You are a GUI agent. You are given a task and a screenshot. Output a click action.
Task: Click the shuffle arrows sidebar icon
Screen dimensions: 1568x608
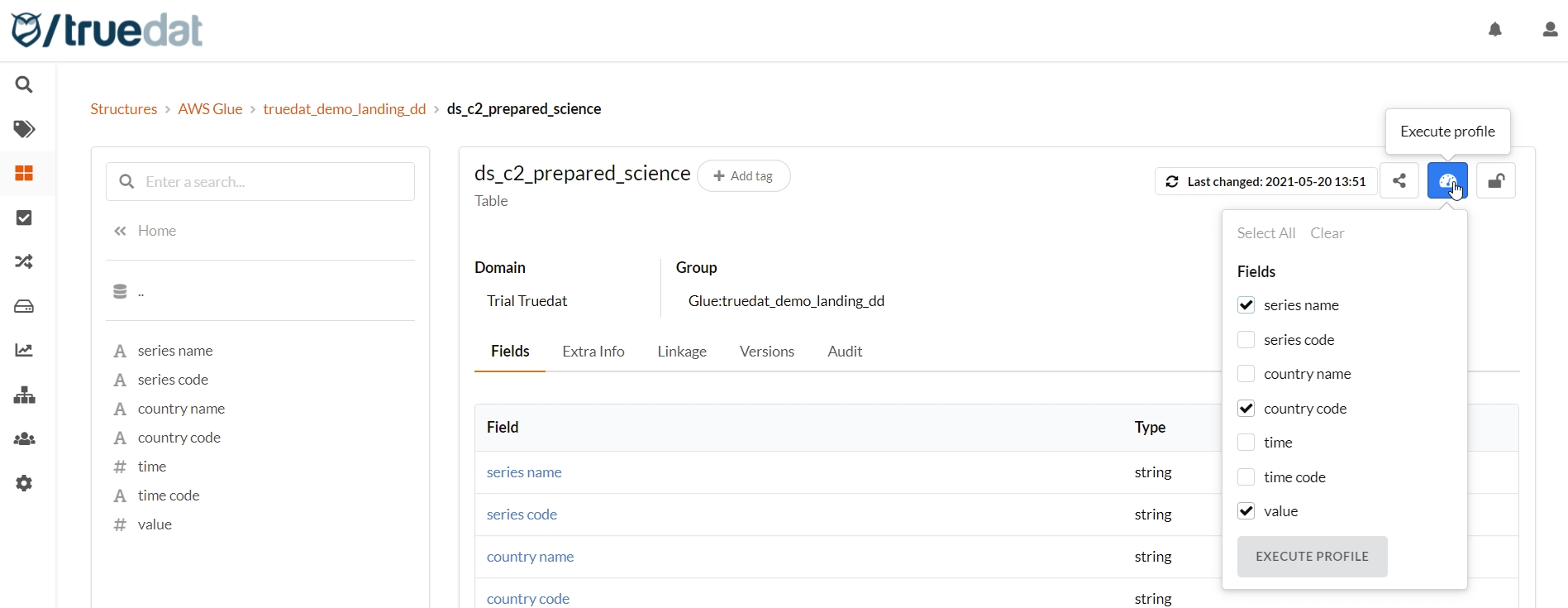pyautogui.click(x=25, y=262)
